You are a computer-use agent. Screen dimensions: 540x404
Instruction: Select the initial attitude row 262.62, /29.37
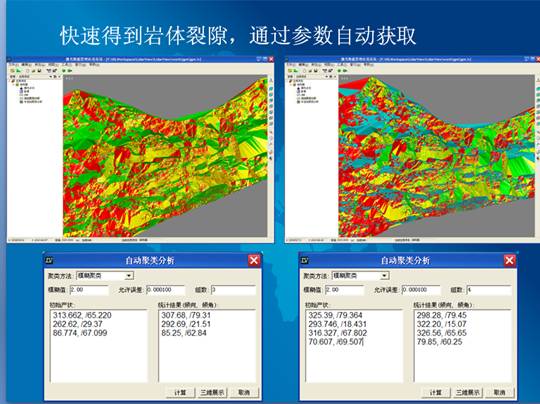point(77,324)
